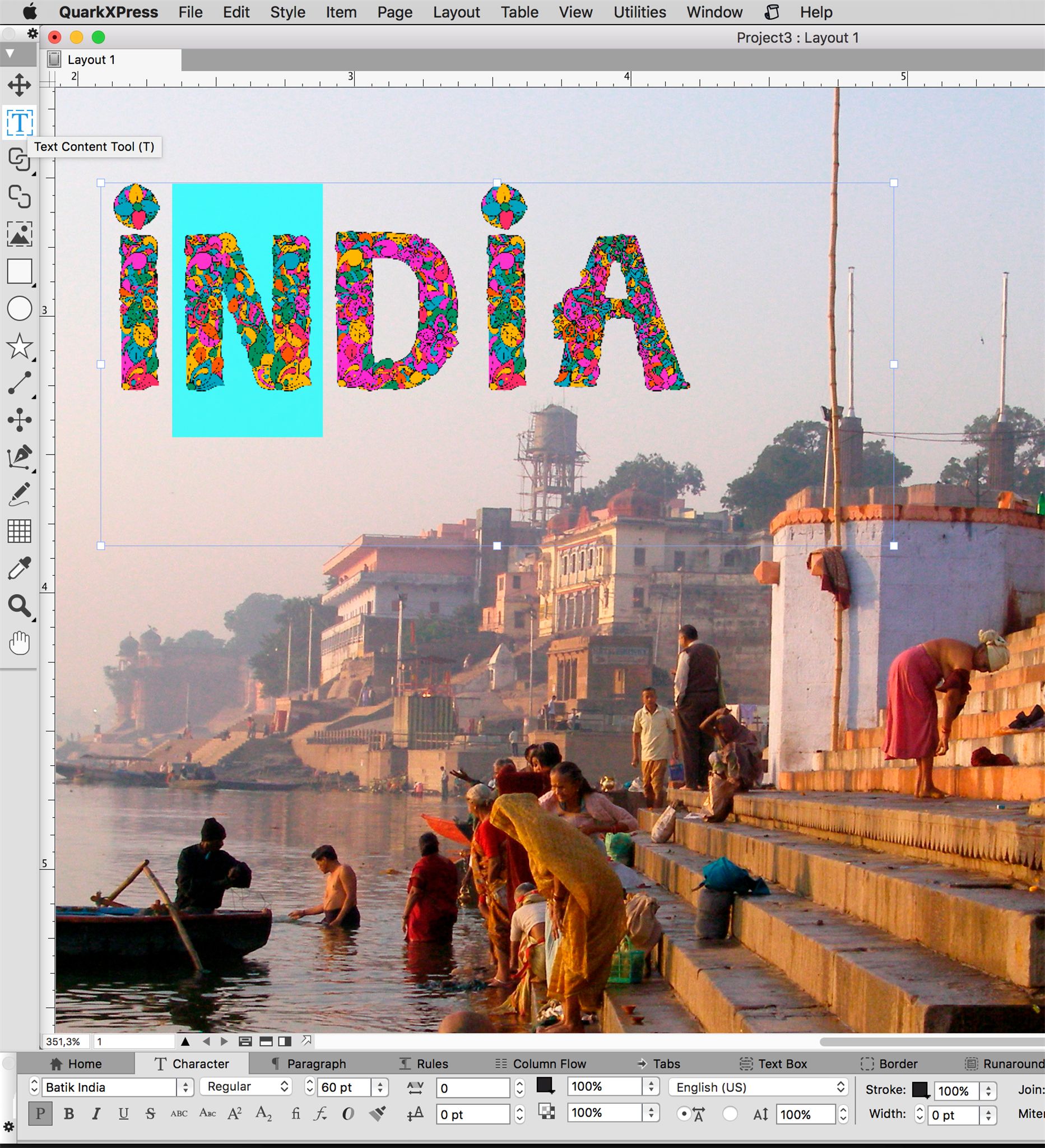Toggle ligatures (fi) option

295,1113
